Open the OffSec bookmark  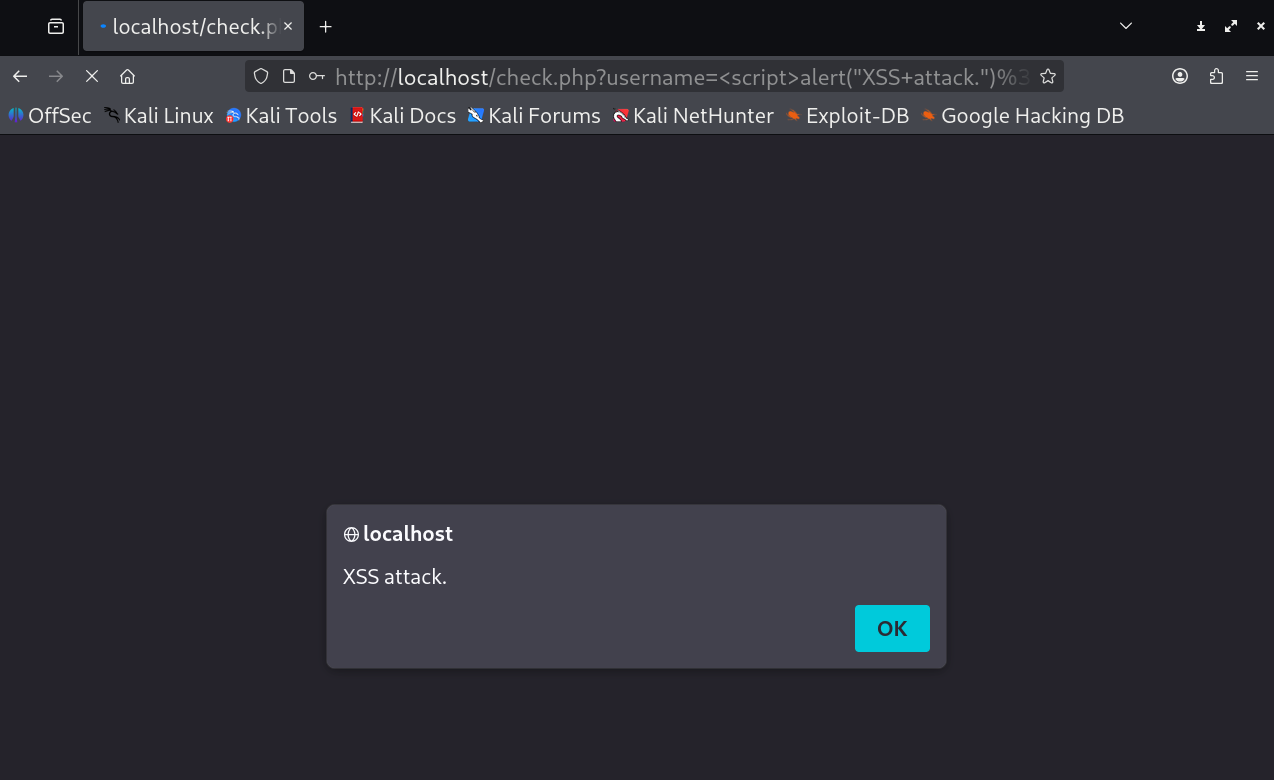click(x=50, y=116)
